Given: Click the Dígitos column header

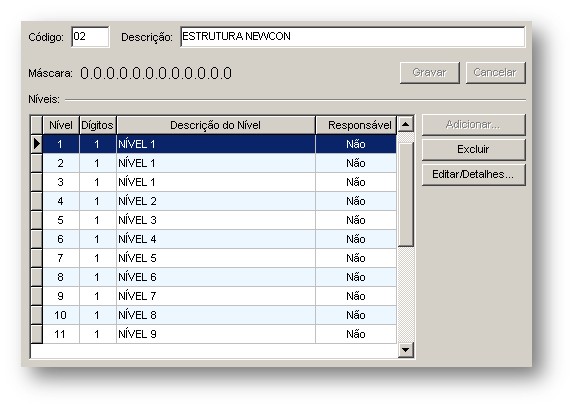Looking at the screenshot, I should point(97,125).
